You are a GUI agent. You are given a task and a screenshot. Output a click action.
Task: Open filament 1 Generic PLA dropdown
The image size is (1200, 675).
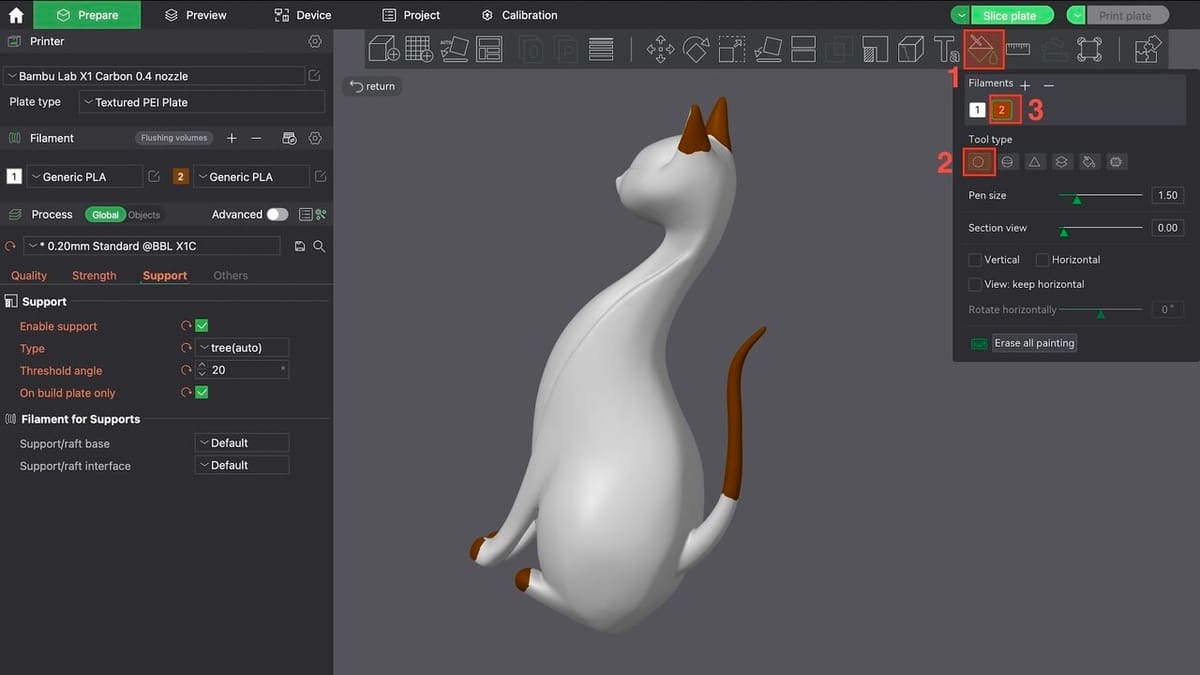pos(83,177)
